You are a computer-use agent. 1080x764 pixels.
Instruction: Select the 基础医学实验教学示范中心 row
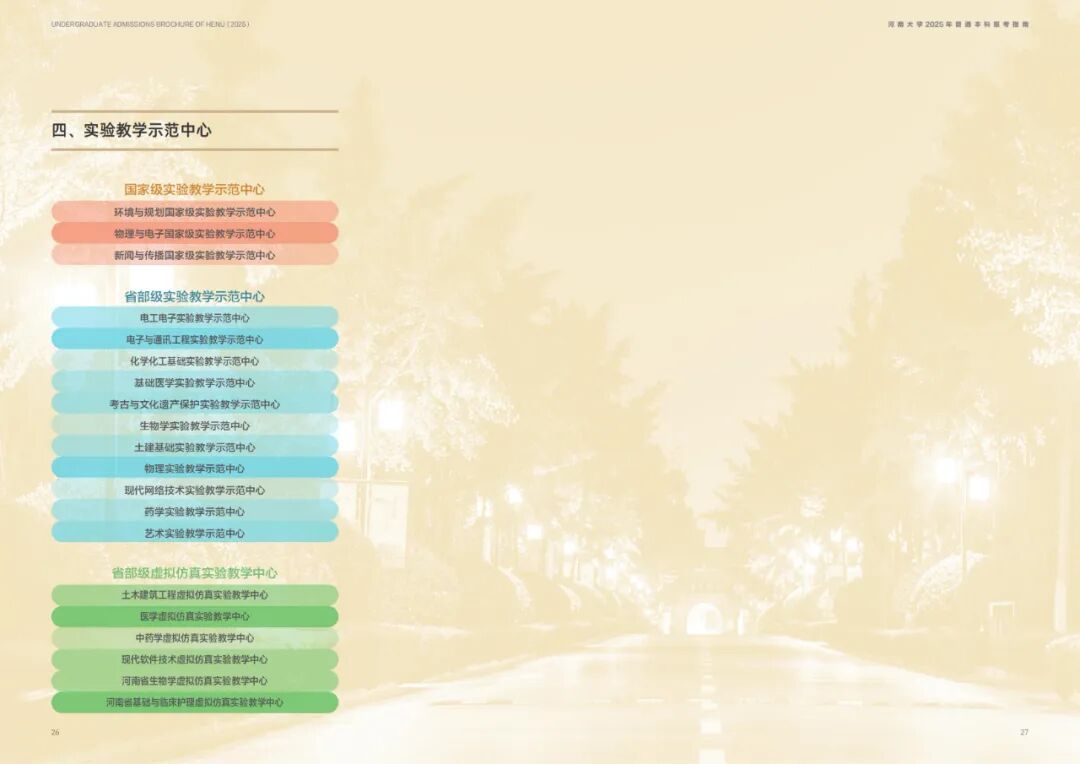click(195, 382)
